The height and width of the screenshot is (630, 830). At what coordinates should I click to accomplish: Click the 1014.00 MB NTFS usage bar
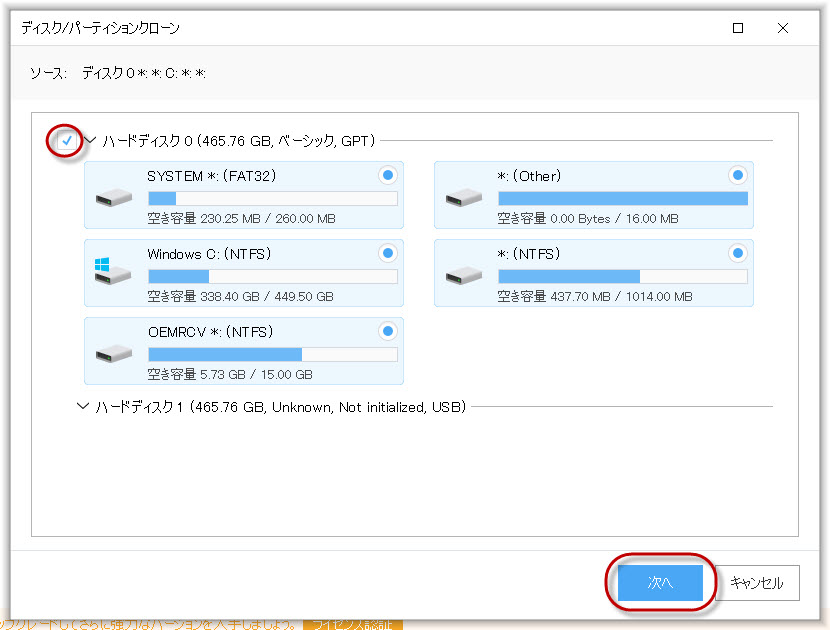[623, 276]
